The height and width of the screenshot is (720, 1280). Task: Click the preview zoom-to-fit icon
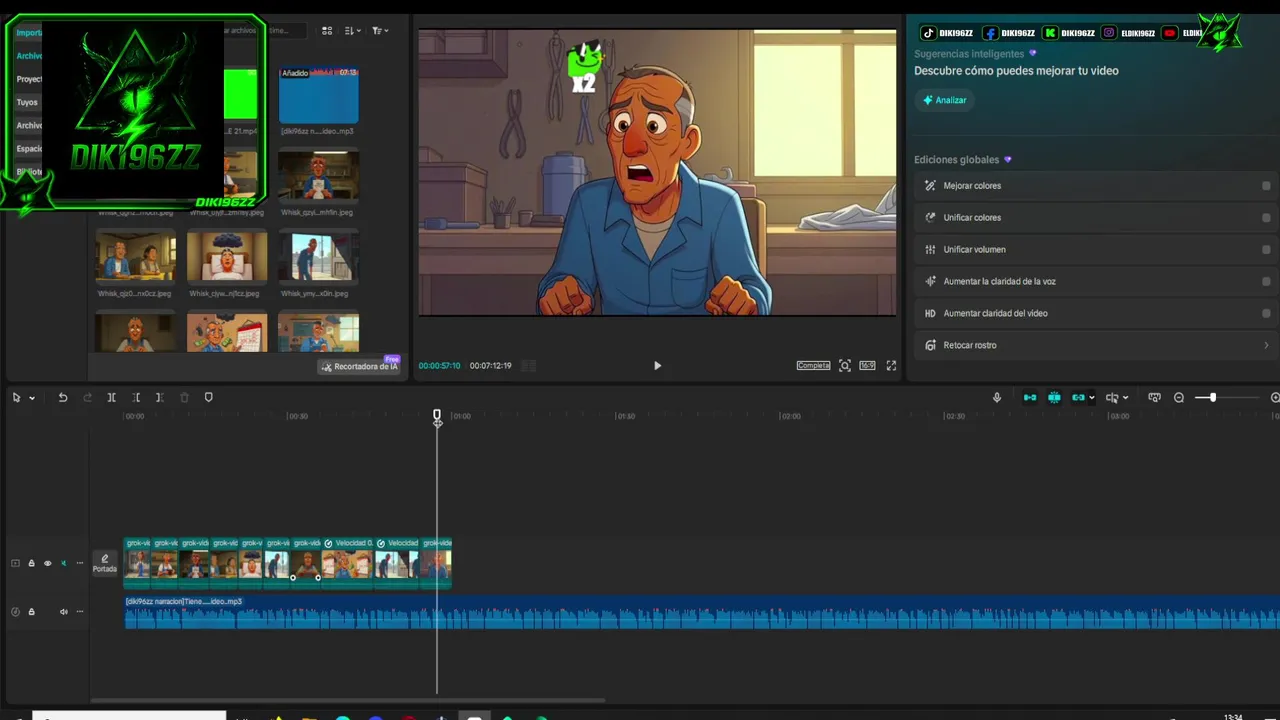(x=845, y=365)
